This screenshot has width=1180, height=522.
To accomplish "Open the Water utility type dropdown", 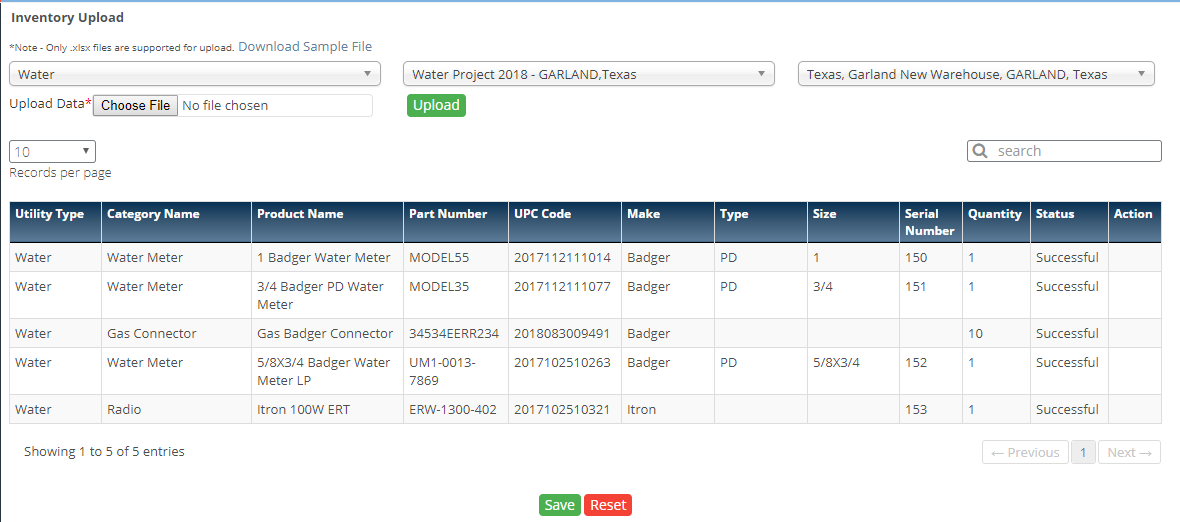I will tap(195, 74).
